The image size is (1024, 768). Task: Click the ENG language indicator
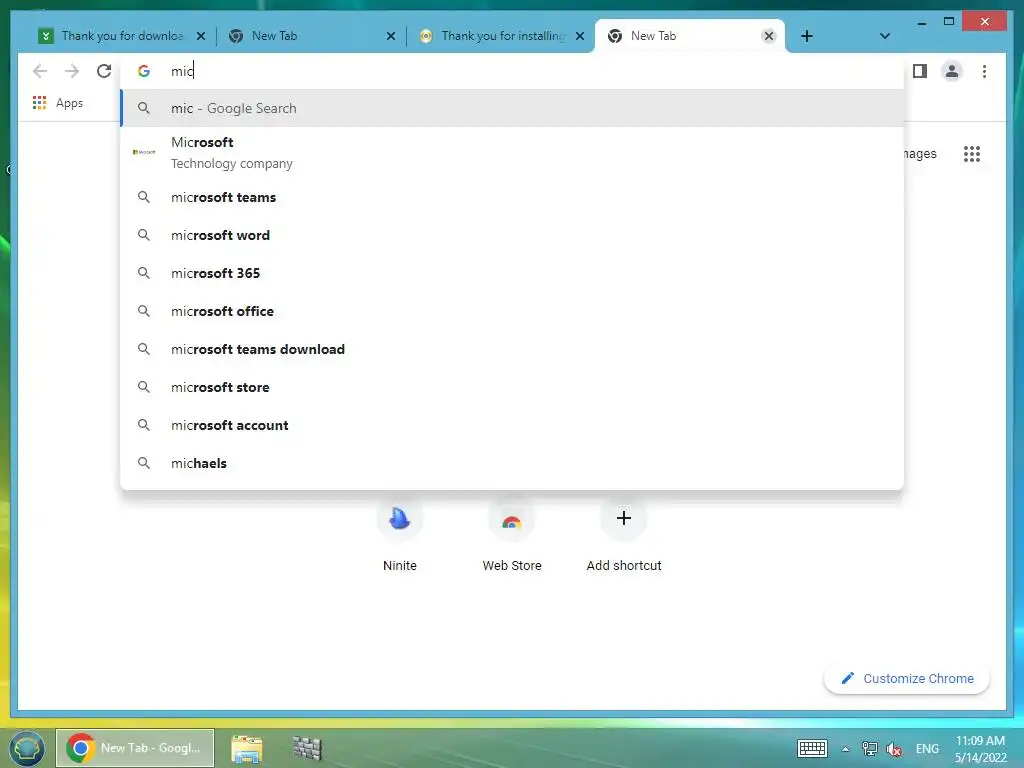927,748
